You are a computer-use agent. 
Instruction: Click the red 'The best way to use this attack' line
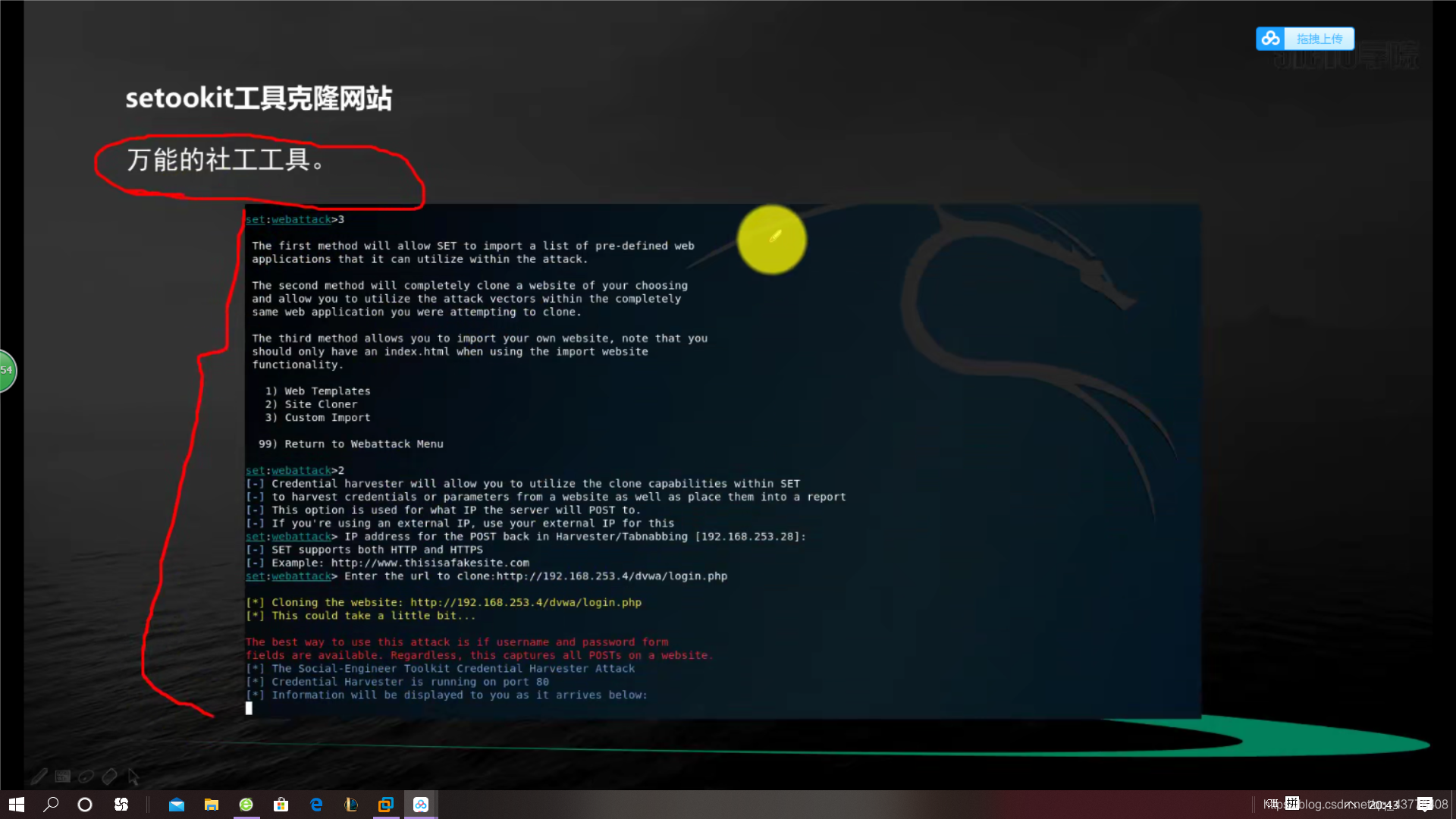[x=457, y=642]
